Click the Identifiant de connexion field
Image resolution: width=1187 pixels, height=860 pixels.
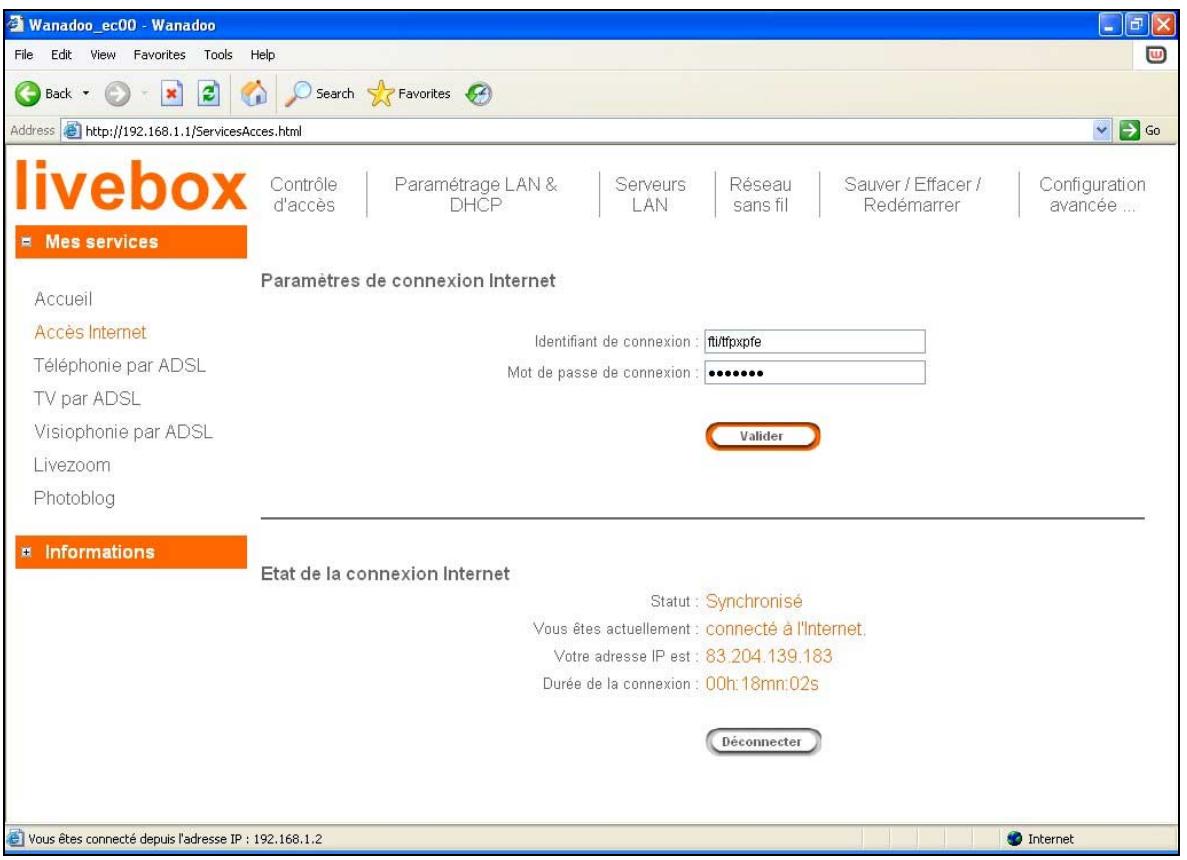815,341
